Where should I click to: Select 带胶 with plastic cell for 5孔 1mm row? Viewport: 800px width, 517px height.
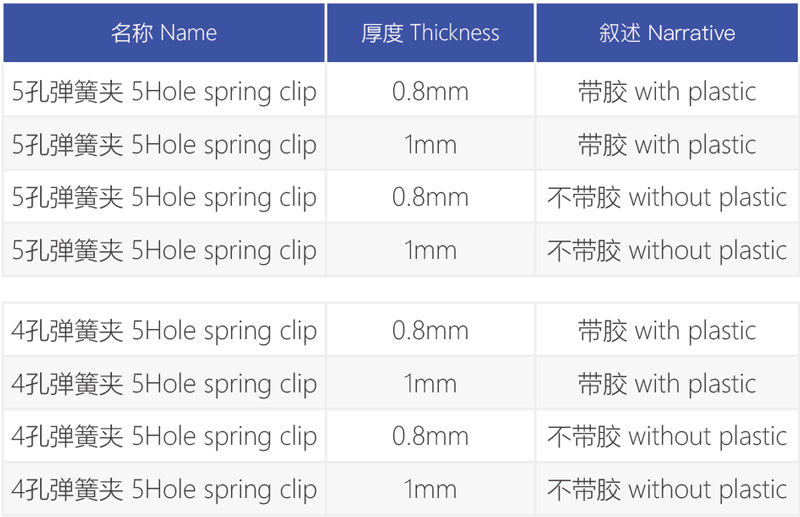pyautogui.click(x=667, y=144)
